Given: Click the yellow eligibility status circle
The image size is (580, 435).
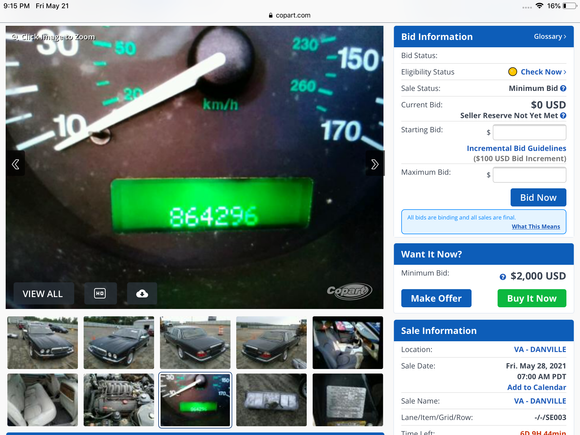Looking at the screenshot, I should point(512,72).
